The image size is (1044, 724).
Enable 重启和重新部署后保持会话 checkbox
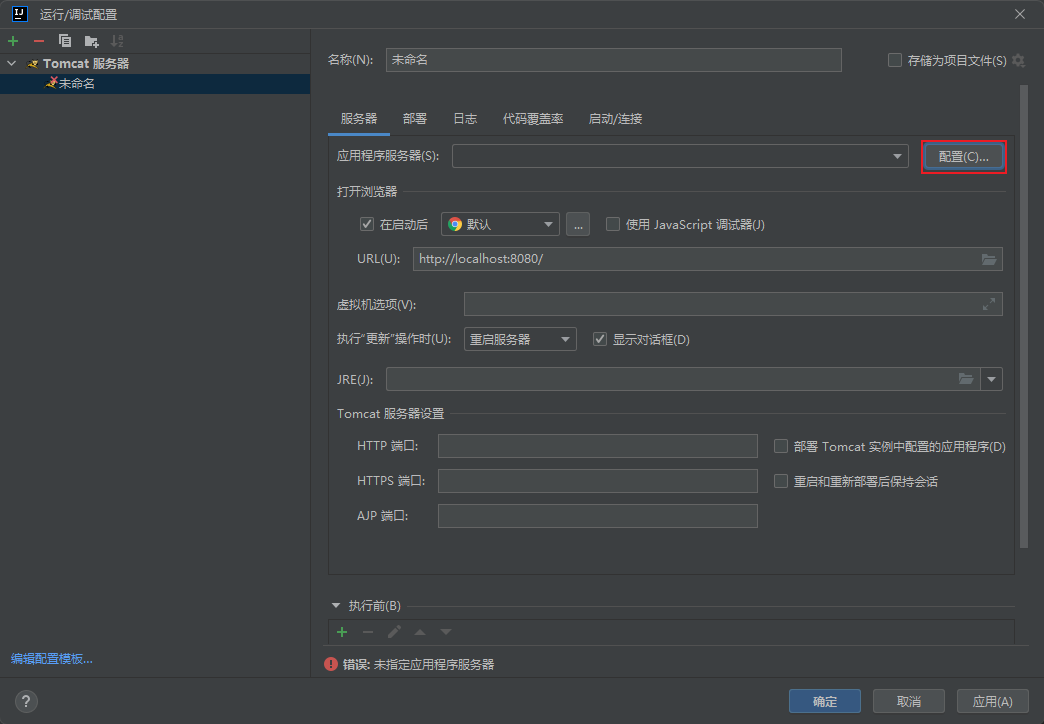[781, 481]
